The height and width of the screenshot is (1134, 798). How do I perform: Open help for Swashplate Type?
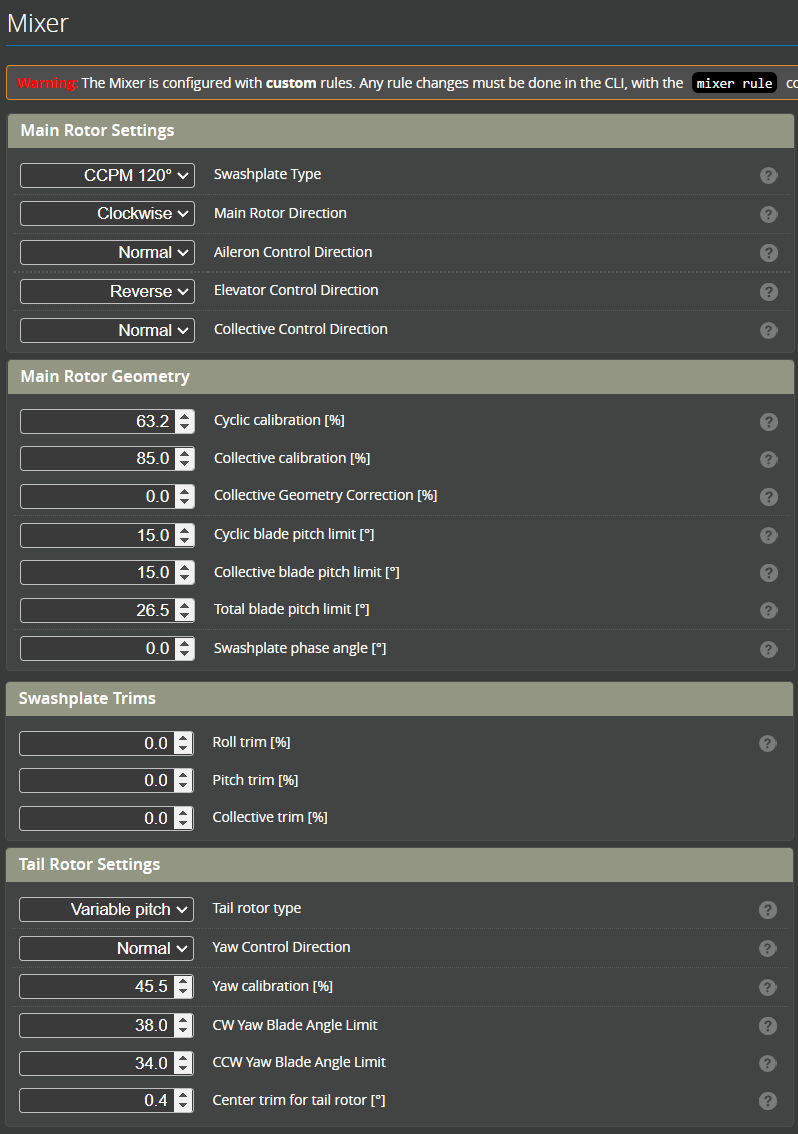click(768, 175)
